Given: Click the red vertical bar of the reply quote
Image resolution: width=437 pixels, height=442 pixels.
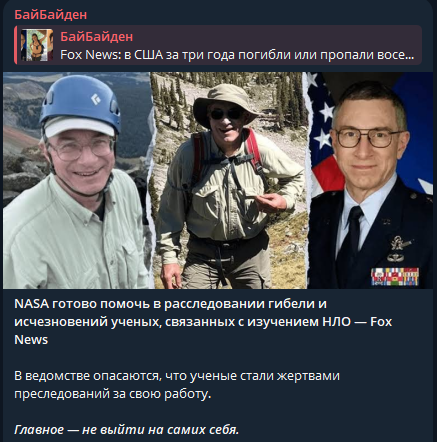Looking at the screenshot, I should pos(16,45).
